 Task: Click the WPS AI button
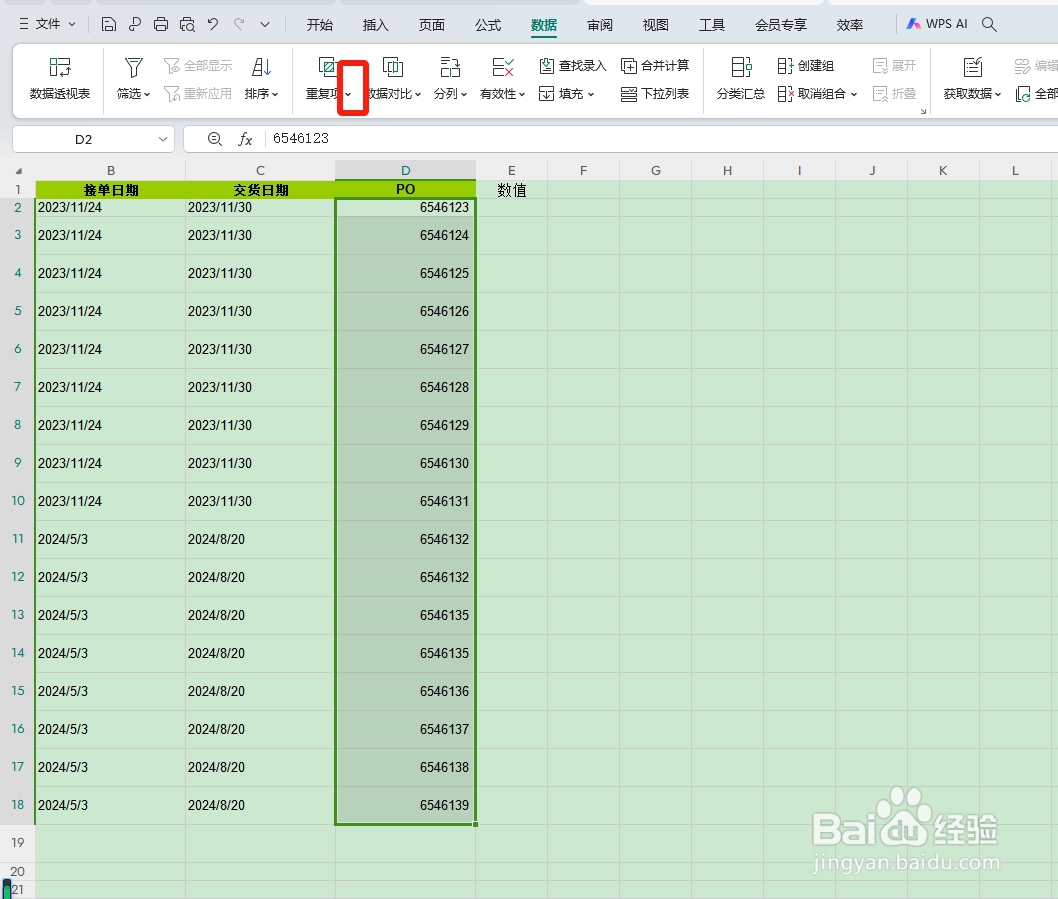click(x=936, y=22)
